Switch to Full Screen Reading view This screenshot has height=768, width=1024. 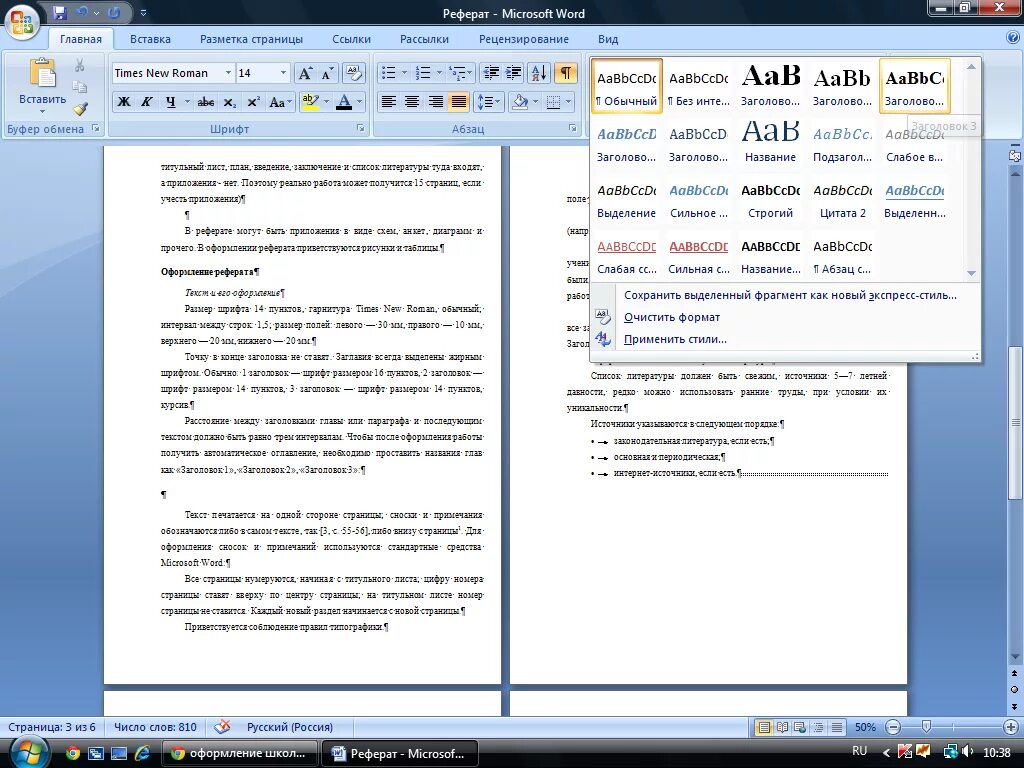pyautogui.click(x=782, y=727)
